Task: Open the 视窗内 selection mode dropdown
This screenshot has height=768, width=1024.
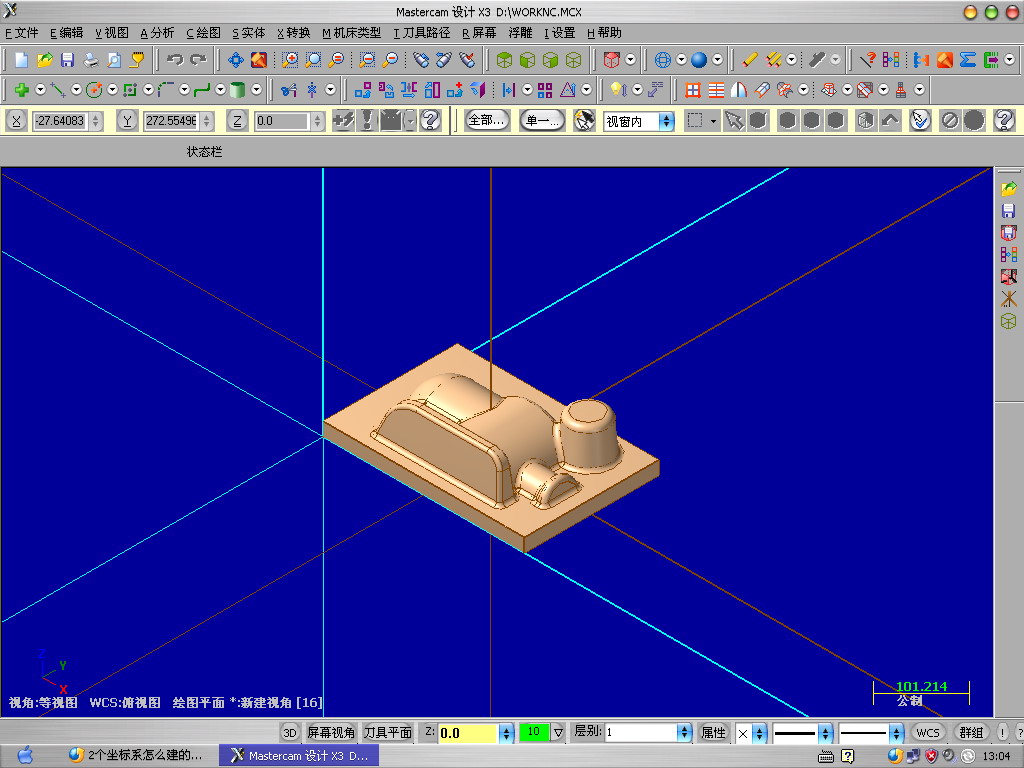Action: click(x=666, y=121)
